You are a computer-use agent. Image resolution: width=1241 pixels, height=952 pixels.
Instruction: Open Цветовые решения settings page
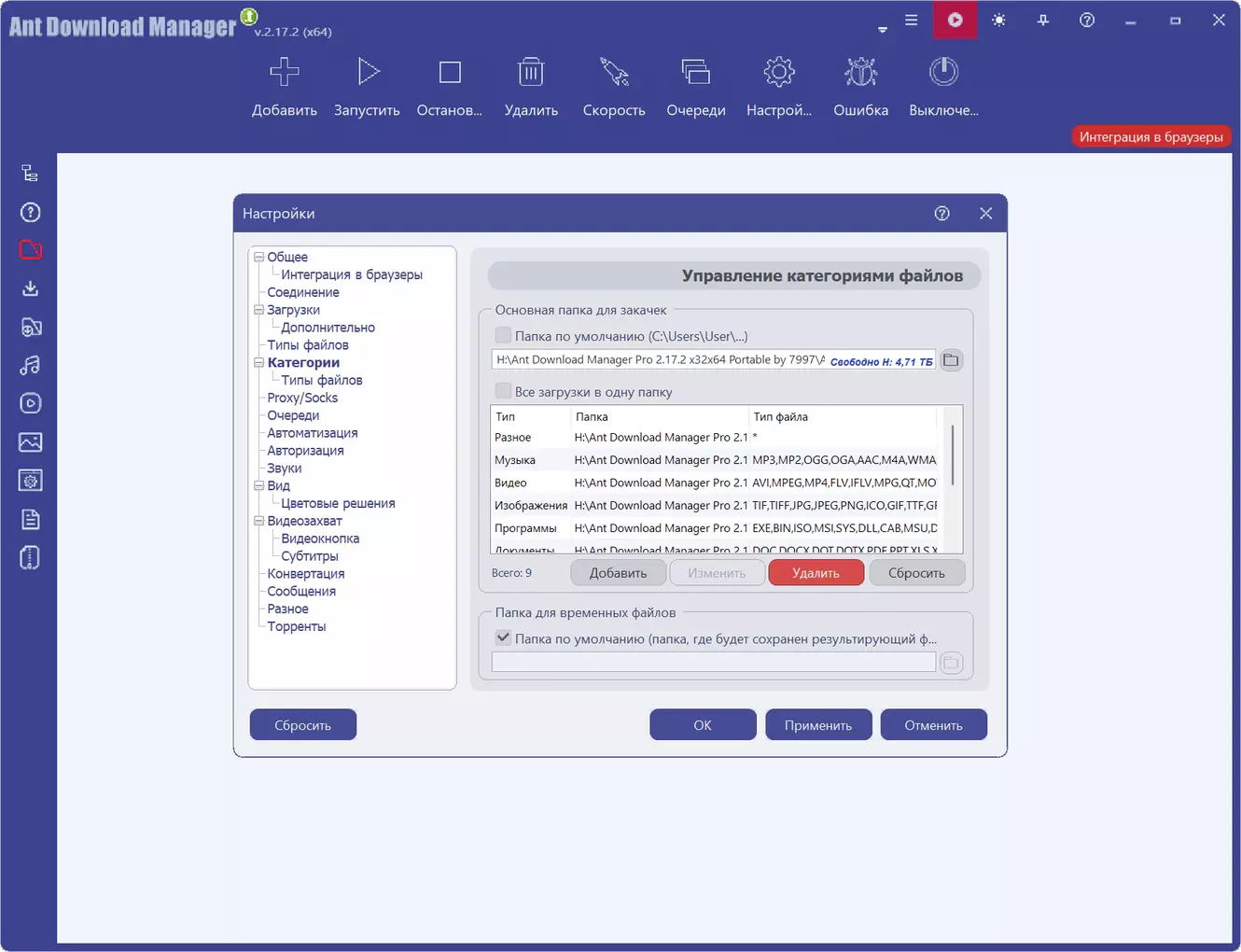[338, 503]
